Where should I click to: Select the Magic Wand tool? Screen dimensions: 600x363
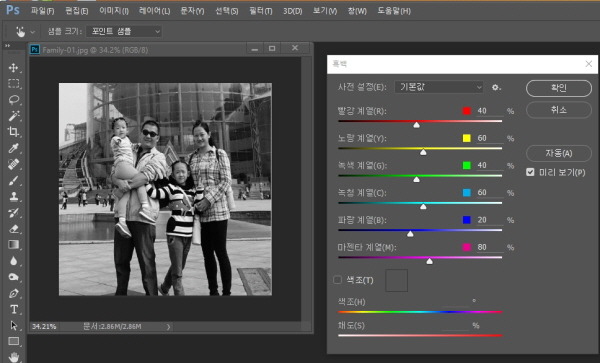click(13, 116)
